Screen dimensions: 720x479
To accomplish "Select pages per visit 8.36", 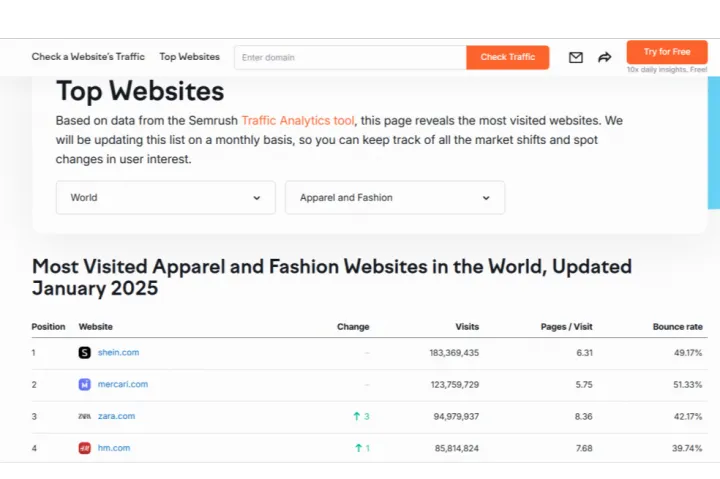I will [x=584, y=416].
